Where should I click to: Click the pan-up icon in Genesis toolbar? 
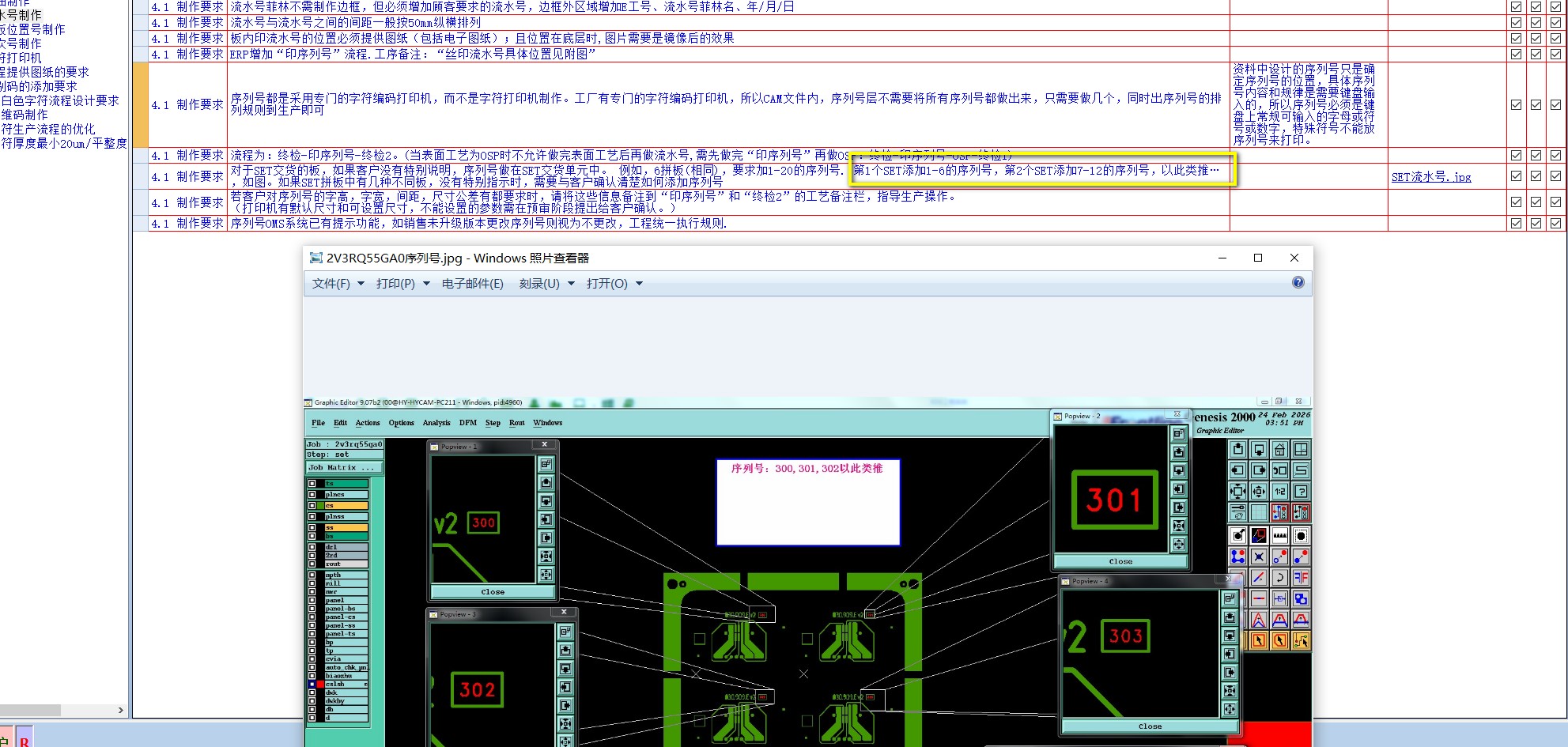pos(1237,449)
